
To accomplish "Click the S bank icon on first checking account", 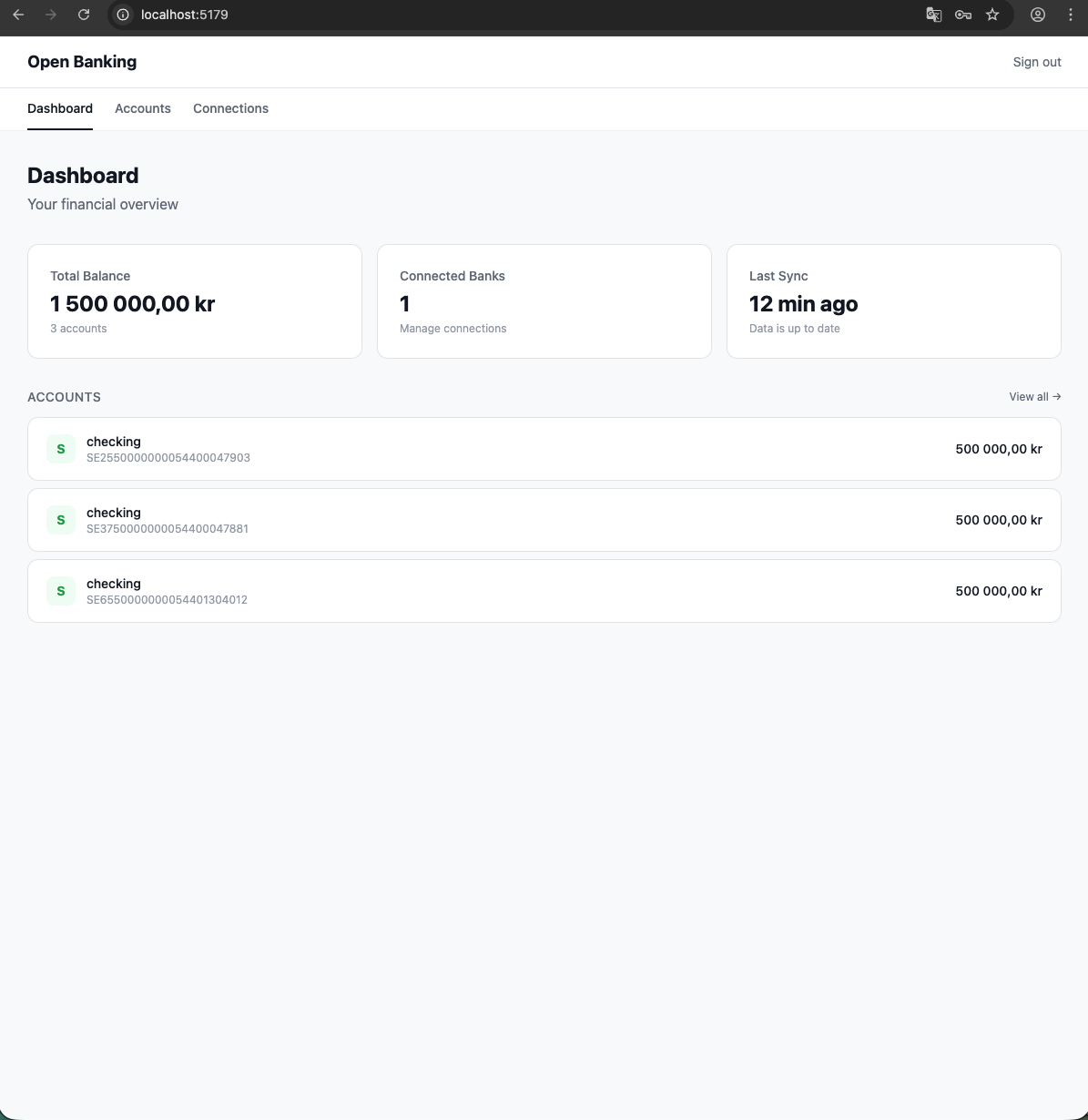I will coord(60,448).
